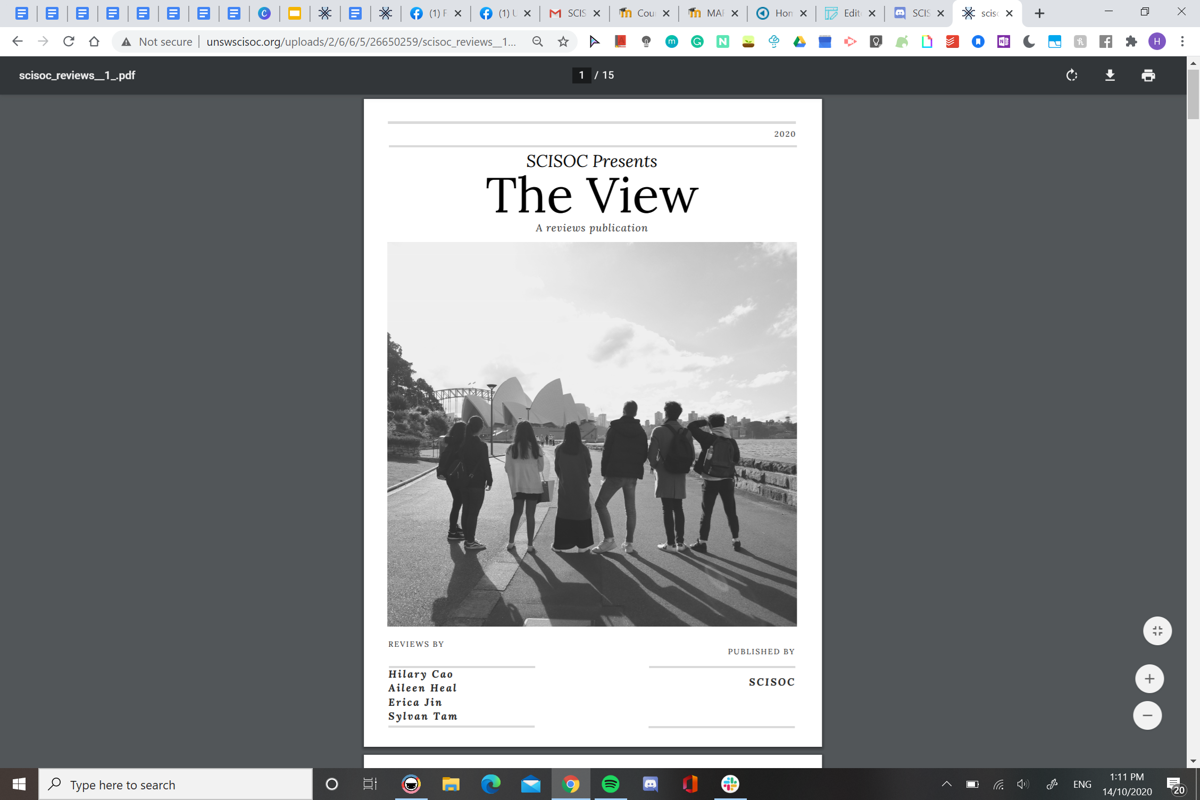
Task: Open Discord from the taskbar
Action: [x=650, y=784]
